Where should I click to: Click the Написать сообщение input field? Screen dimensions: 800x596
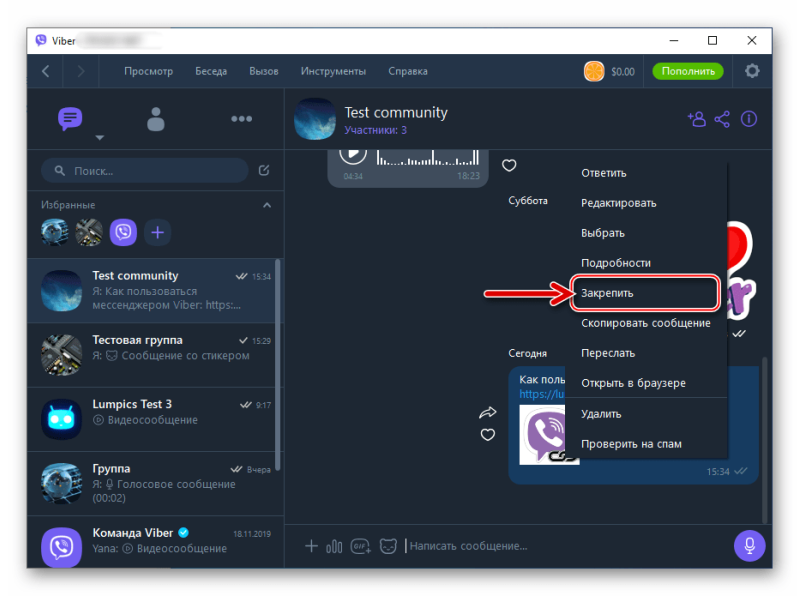(x=566, y=546)
